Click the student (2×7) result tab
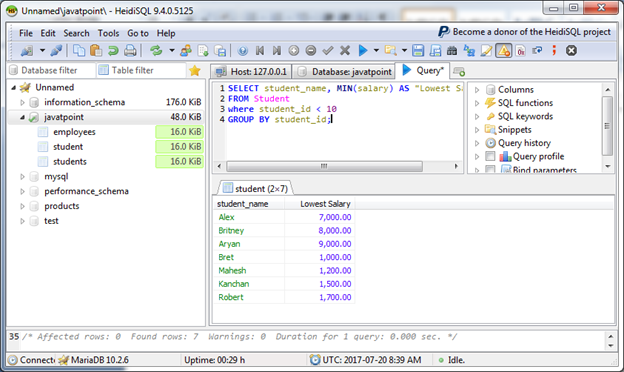 click(255, 189)
